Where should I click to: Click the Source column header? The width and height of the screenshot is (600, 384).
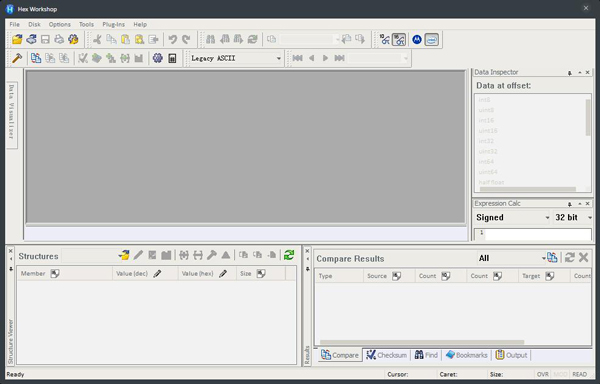pyautogui.click(x=389, y=276)
